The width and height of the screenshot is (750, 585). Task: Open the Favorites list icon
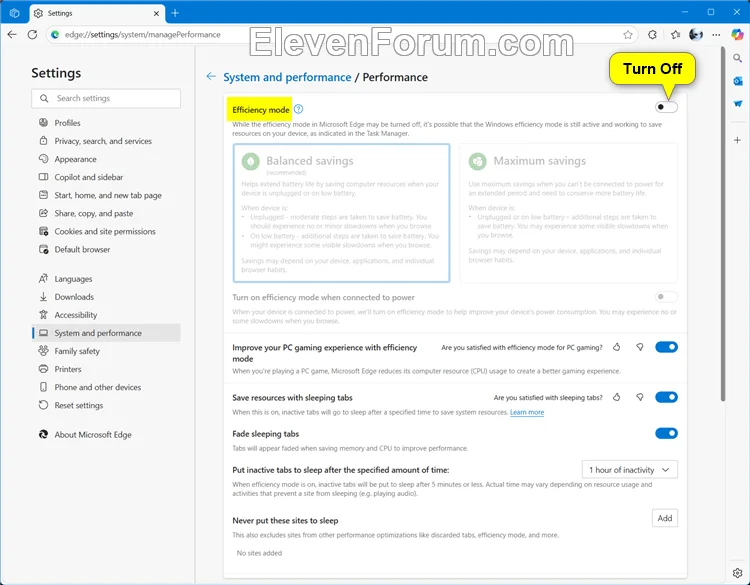point(675,34)
